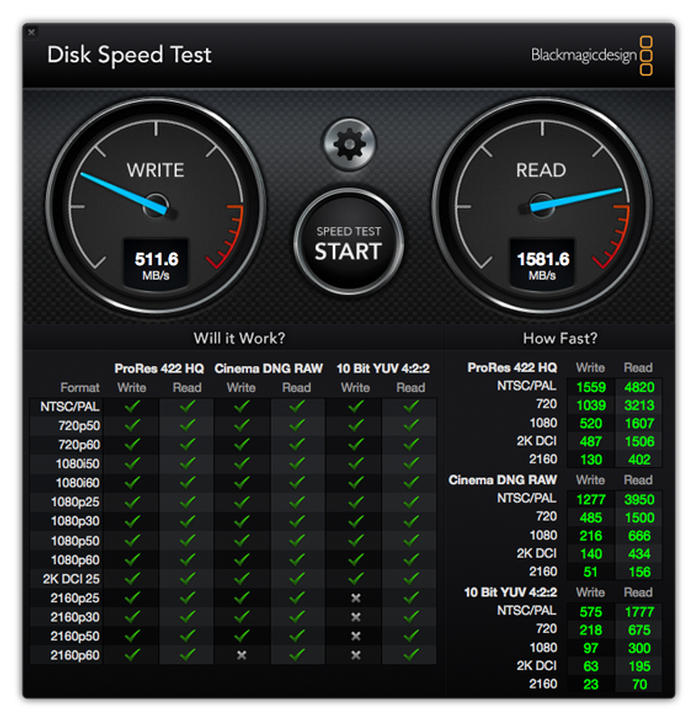697x720 pixels.
Task: Select the 2K DCI 25 10 Bit YUV read checkmark
Action: tap(410, 579)
